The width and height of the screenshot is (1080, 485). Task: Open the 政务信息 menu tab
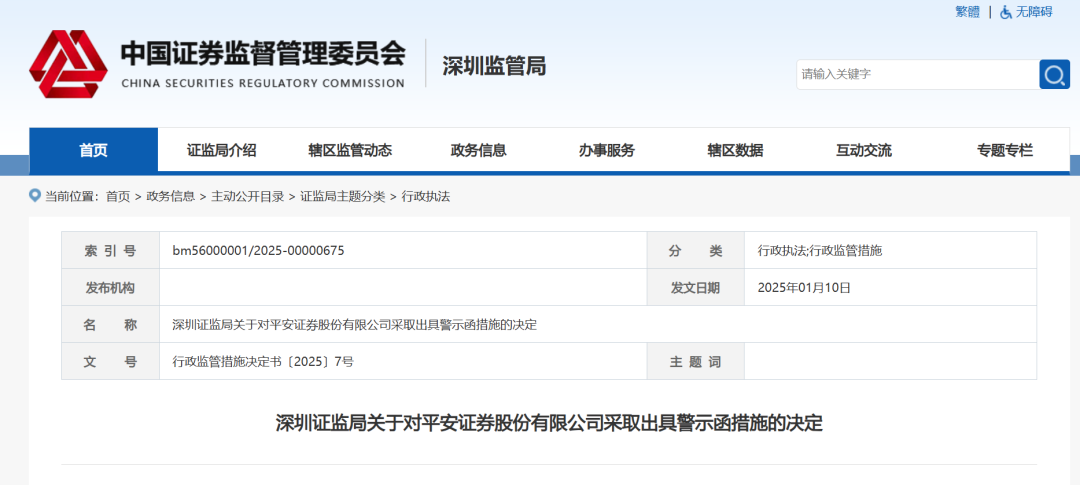point(479,150)
